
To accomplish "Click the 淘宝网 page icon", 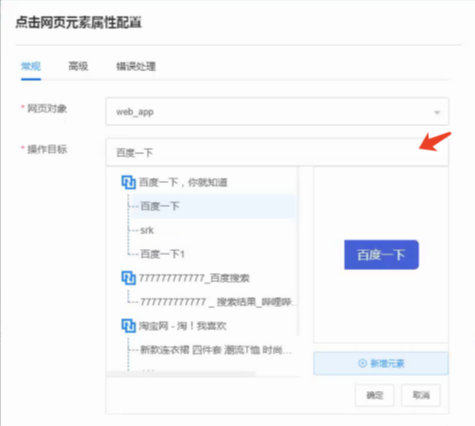I will (128, 325).
